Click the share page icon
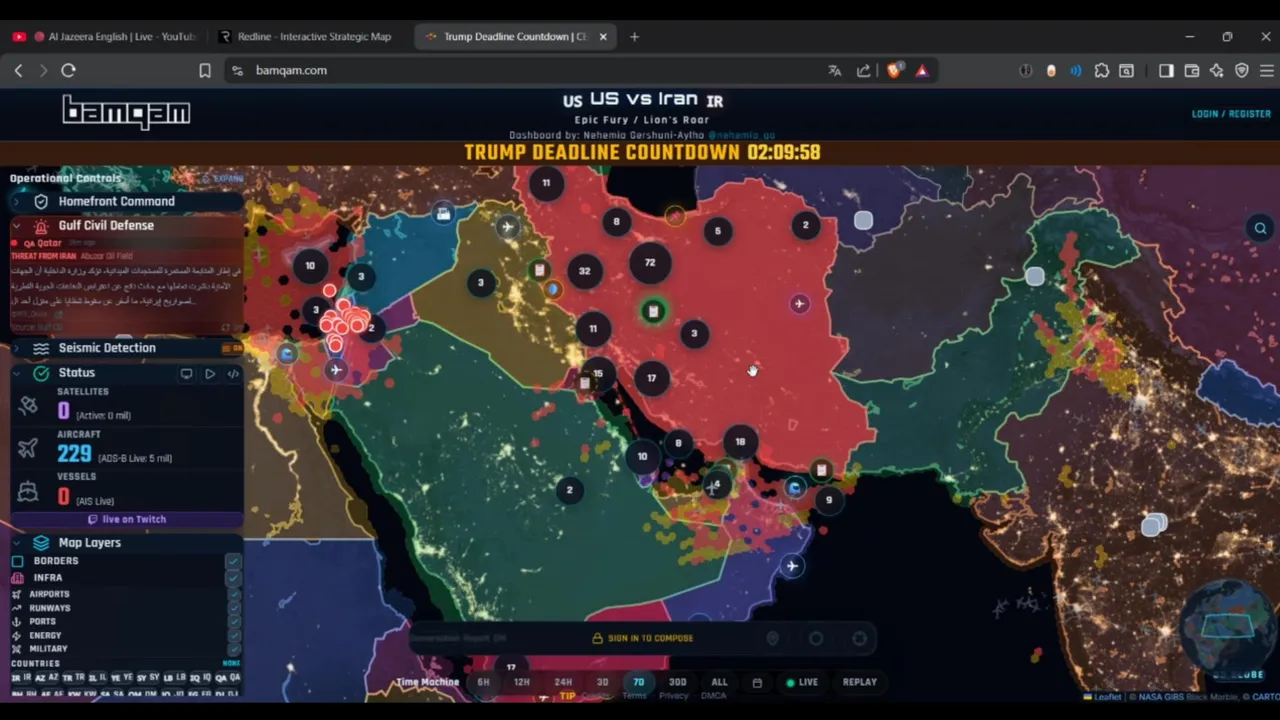1280x720 pixels. click(864, 70)
